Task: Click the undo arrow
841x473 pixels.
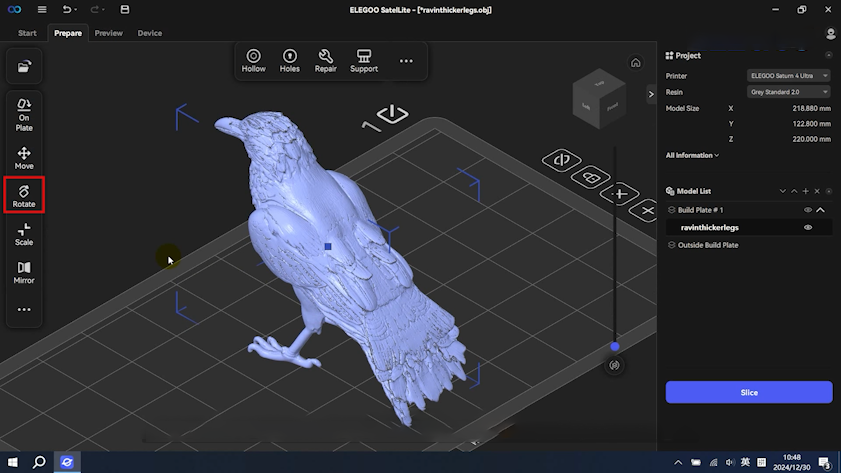Action: point(67,10)
